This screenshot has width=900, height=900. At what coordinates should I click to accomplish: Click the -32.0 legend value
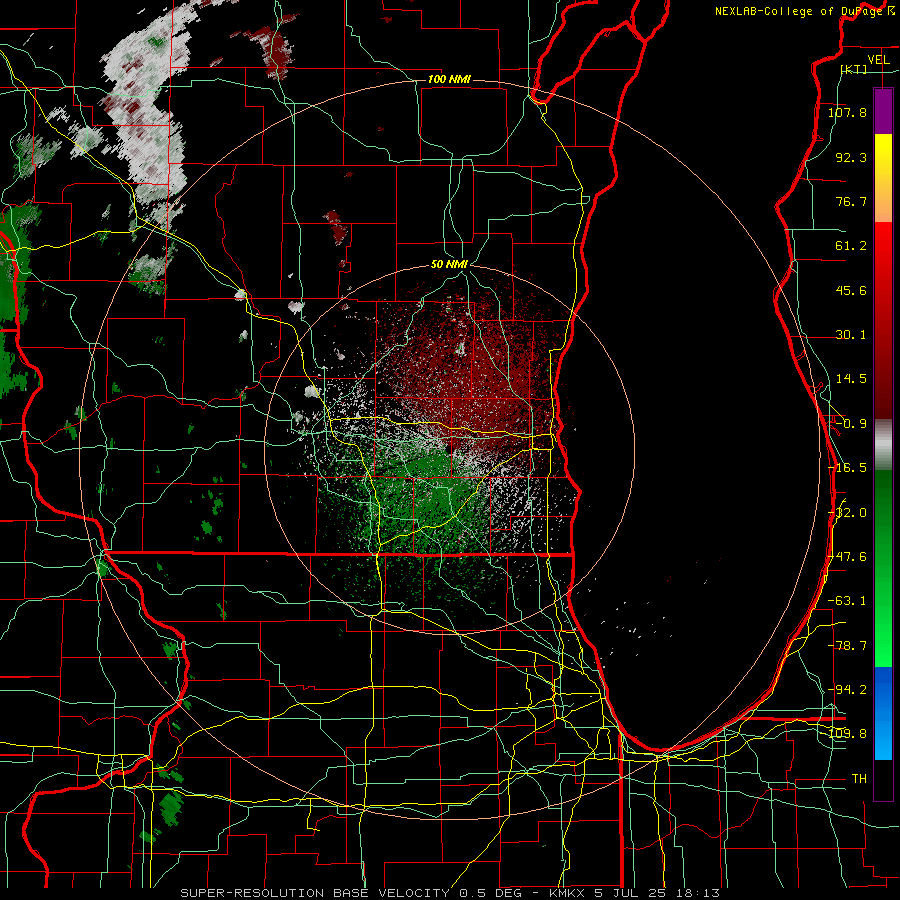(x=847, y=513)
